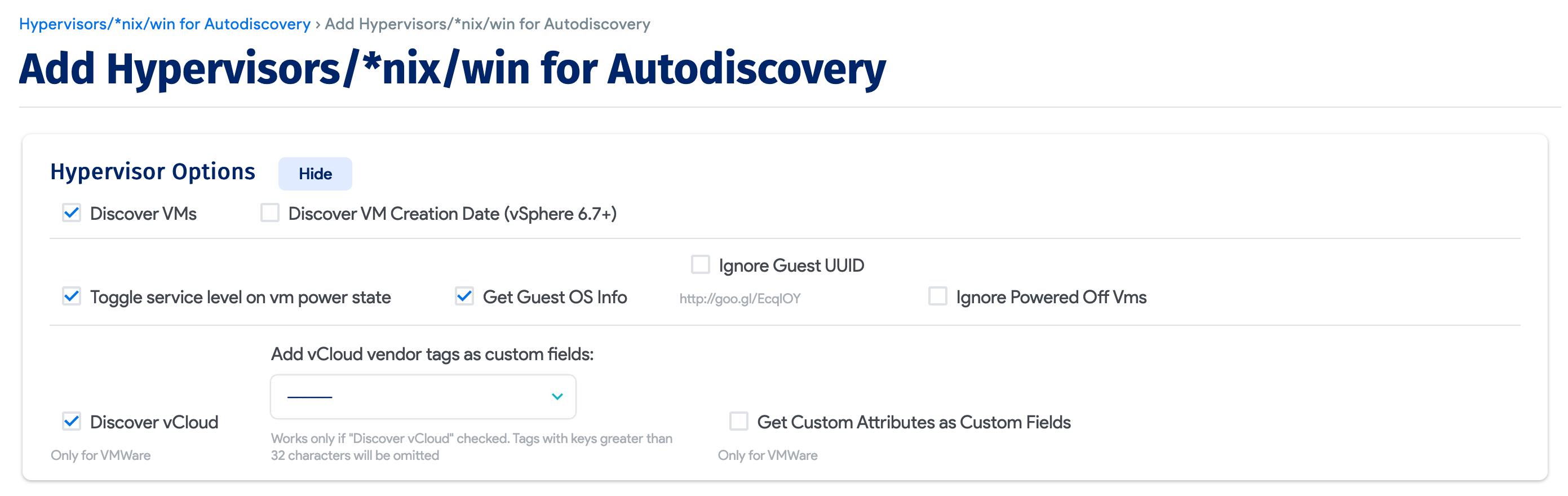Click "Only for VMWare" note under Custom Attributes

(x=768, y=455)
